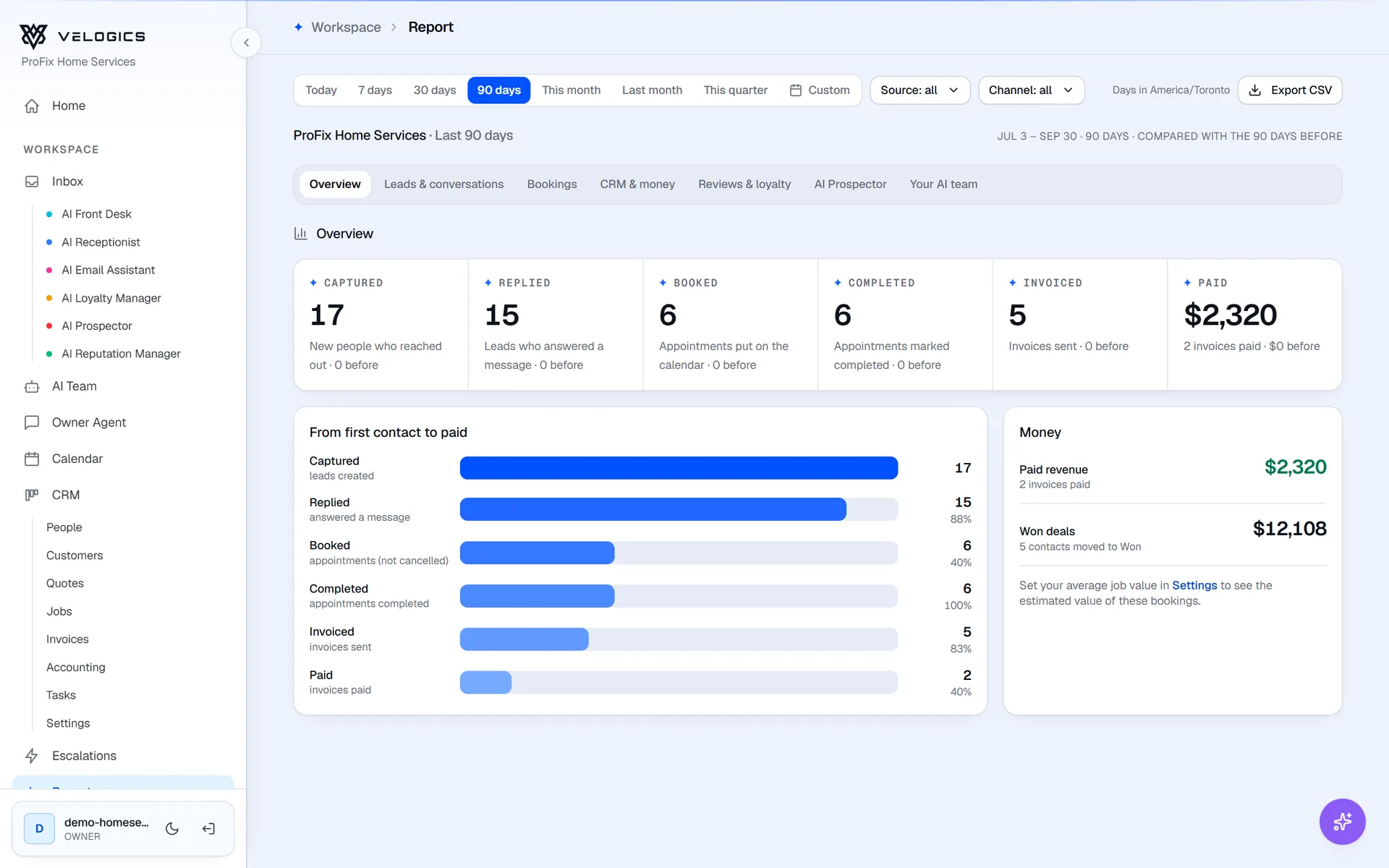Collapse the sidebar with the chevron button
This screenshot has height=868, width=1389.
246,43
